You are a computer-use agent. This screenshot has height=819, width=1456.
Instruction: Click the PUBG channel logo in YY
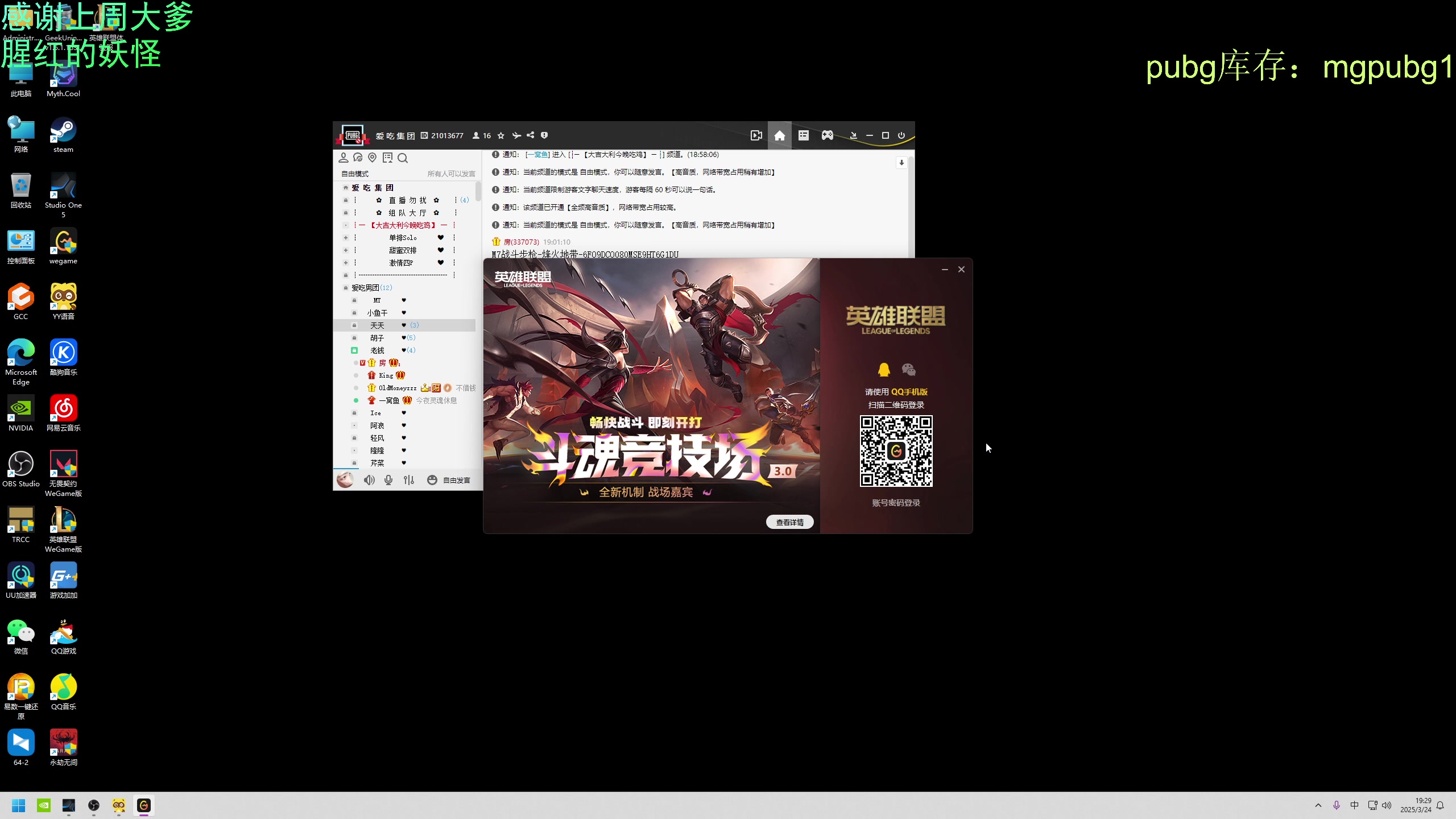point(351,135)
